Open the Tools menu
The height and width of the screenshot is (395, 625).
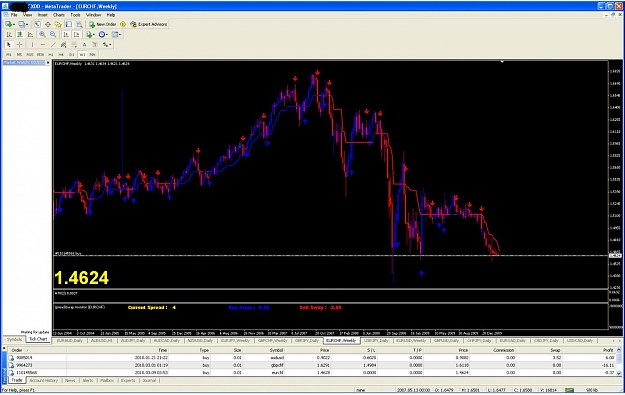pos(75,15)
